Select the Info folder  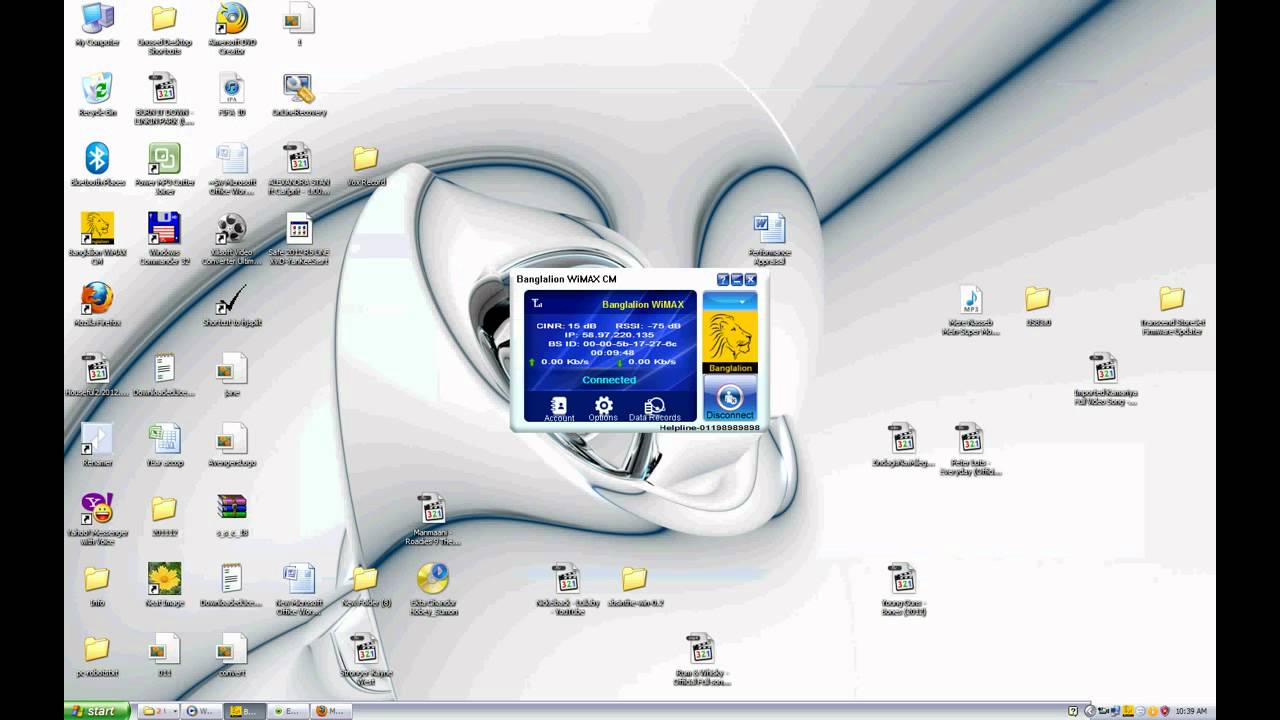[97, 585]
